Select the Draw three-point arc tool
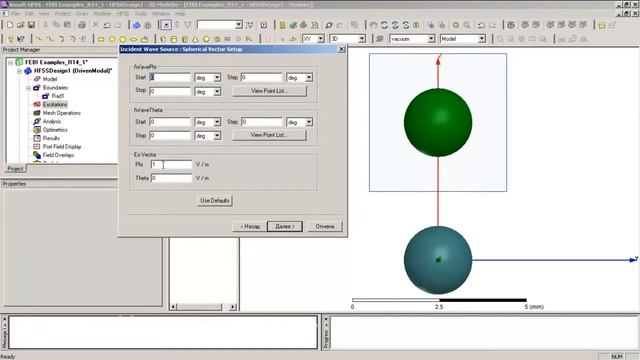The height and width of the screenshot is (360, 640). 61,39
